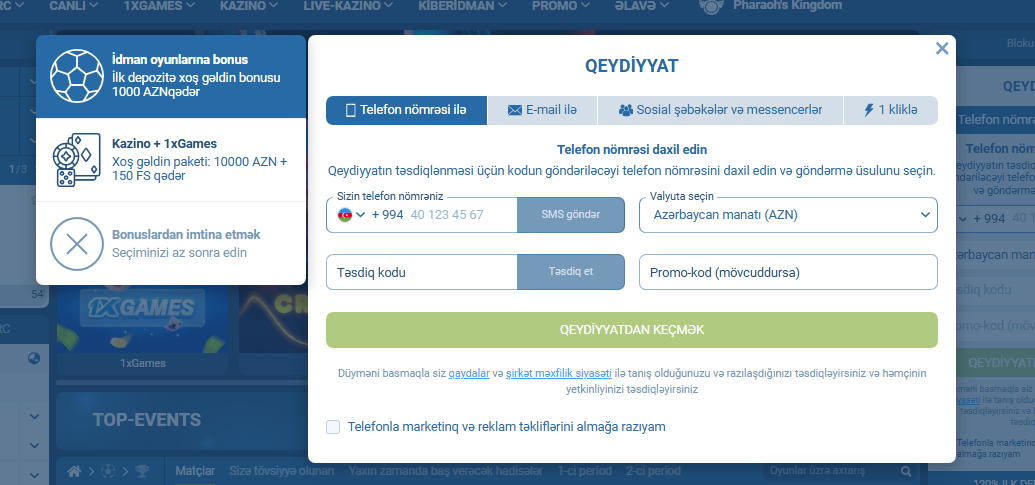Select the Sosial şəbəkələr və messencerlər tab
This screenshot has height=485, width=1035.
click(720, 110)
